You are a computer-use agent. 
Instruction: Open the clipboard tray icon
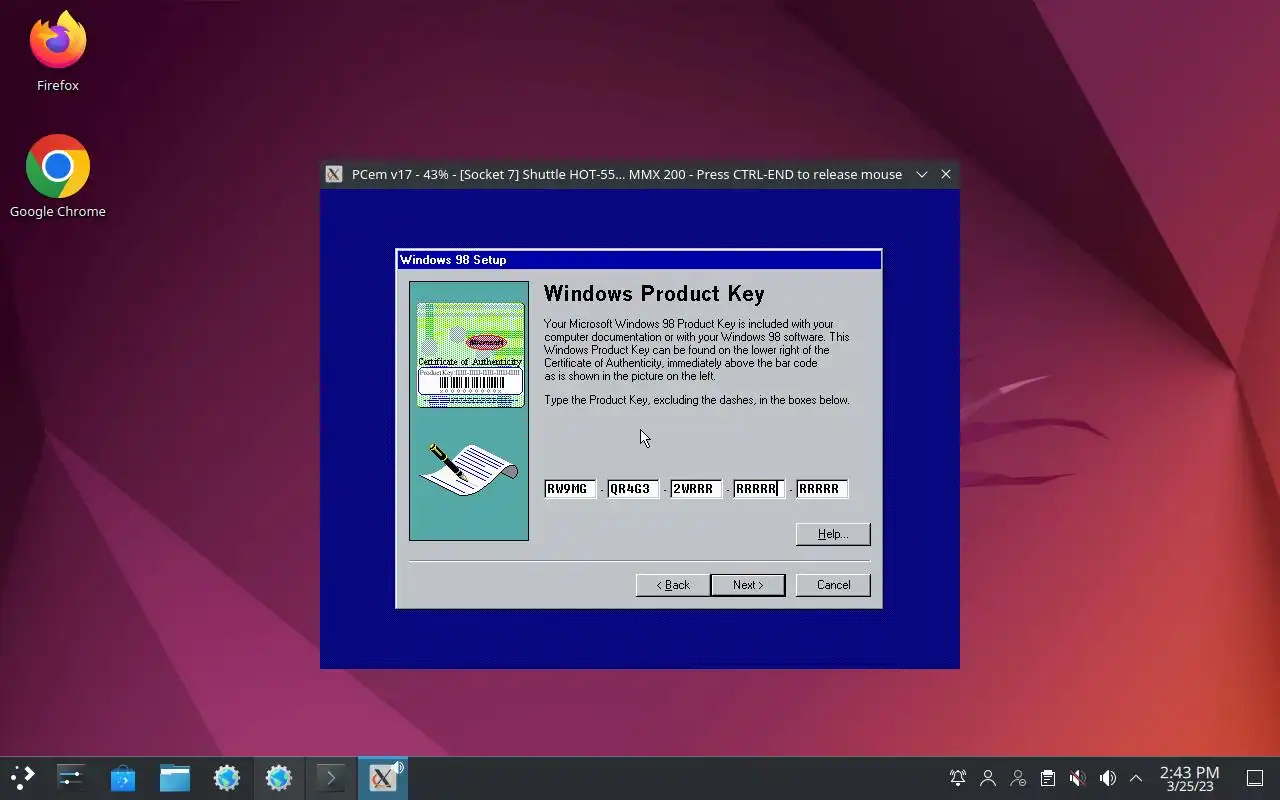(x=1047, y=778)
